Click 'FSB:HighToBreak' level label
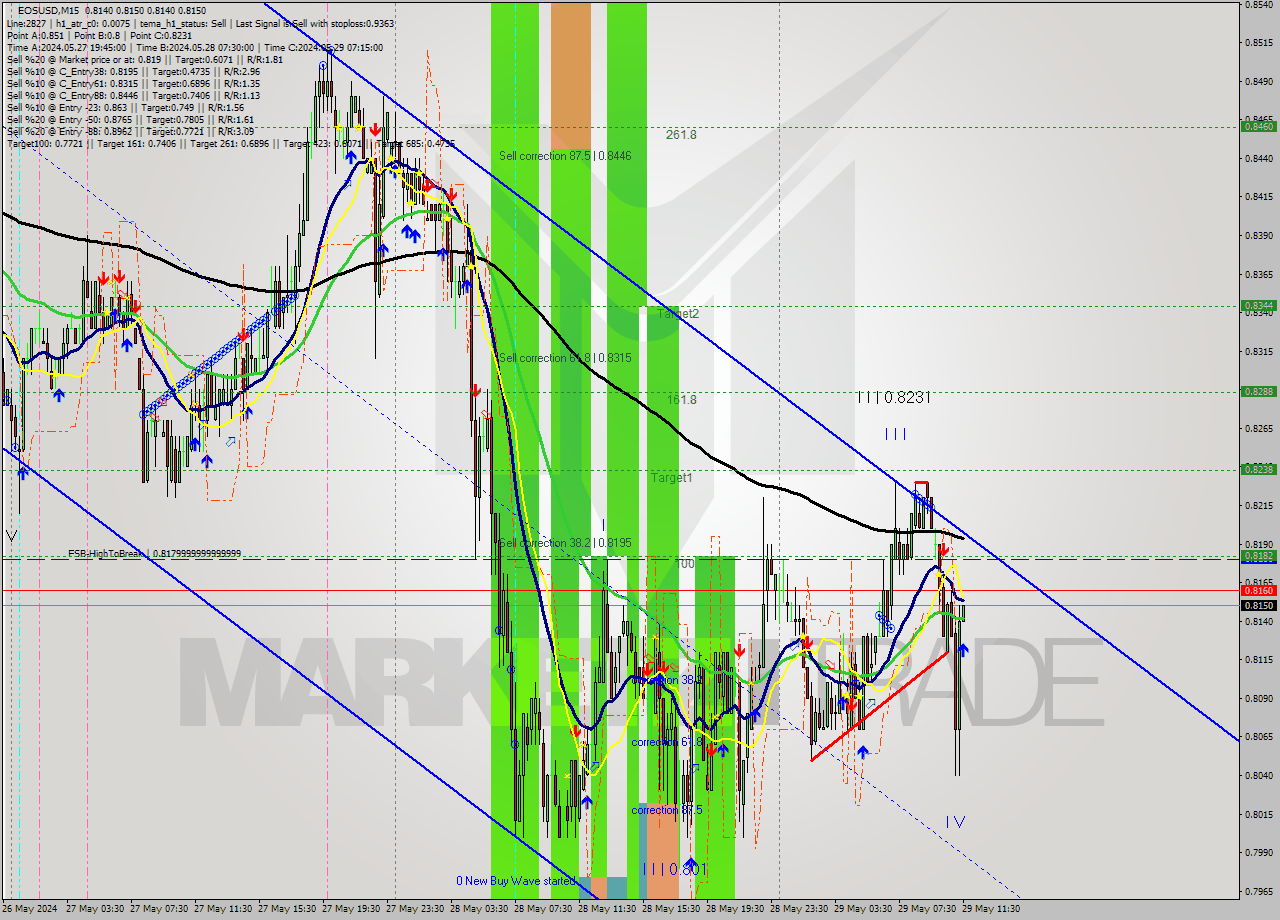 click(x=154, y=553)
